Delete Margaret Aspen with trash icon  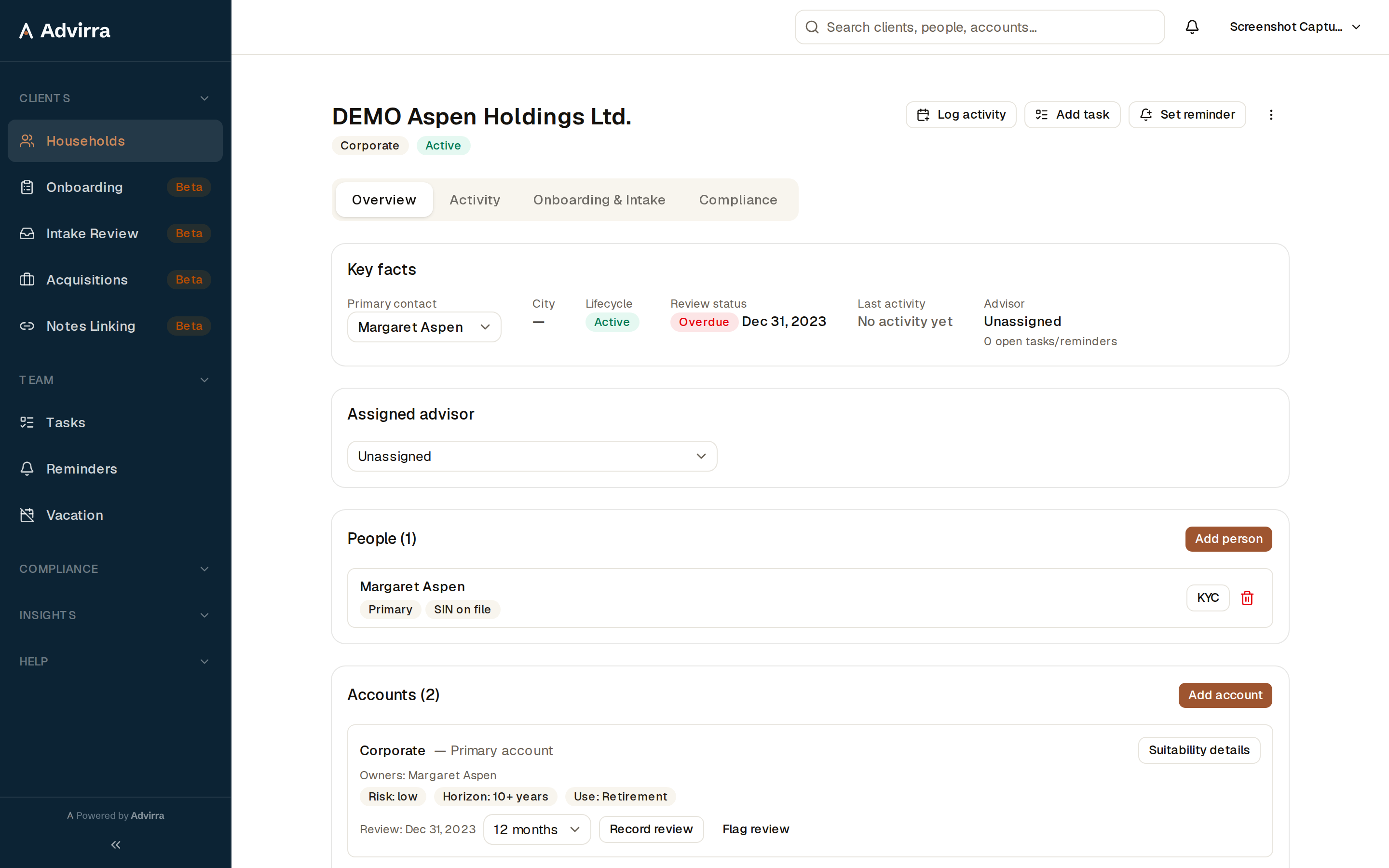click(1247, 597)
